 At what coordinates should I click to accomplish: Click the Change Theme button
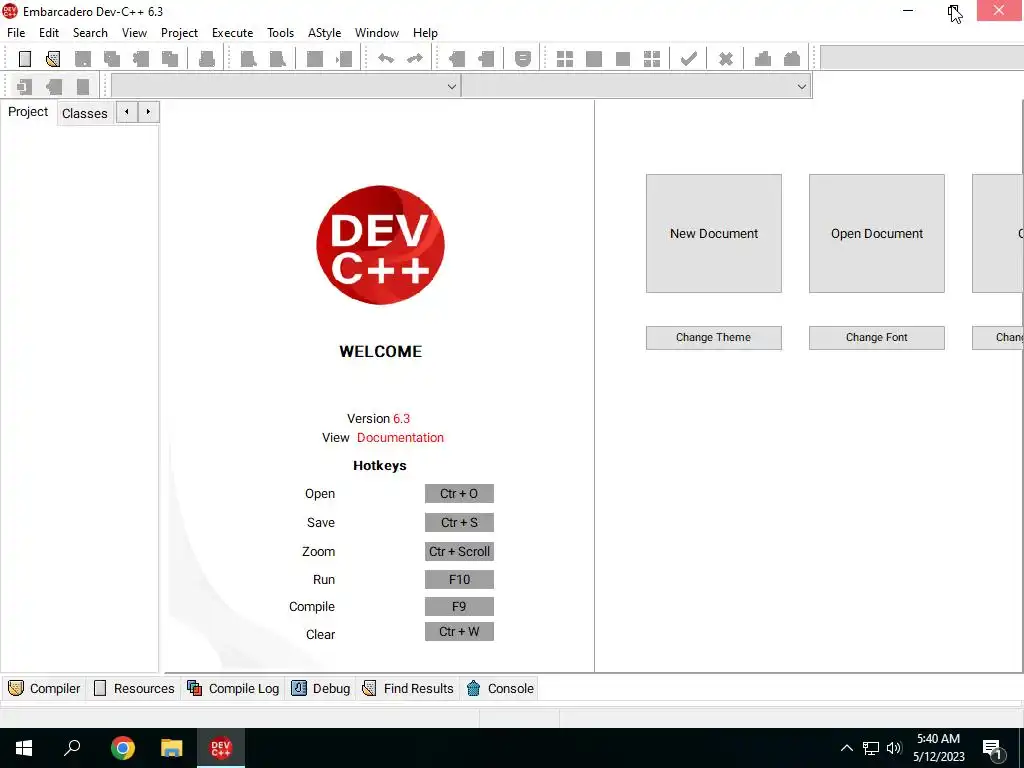click(714, 338)
